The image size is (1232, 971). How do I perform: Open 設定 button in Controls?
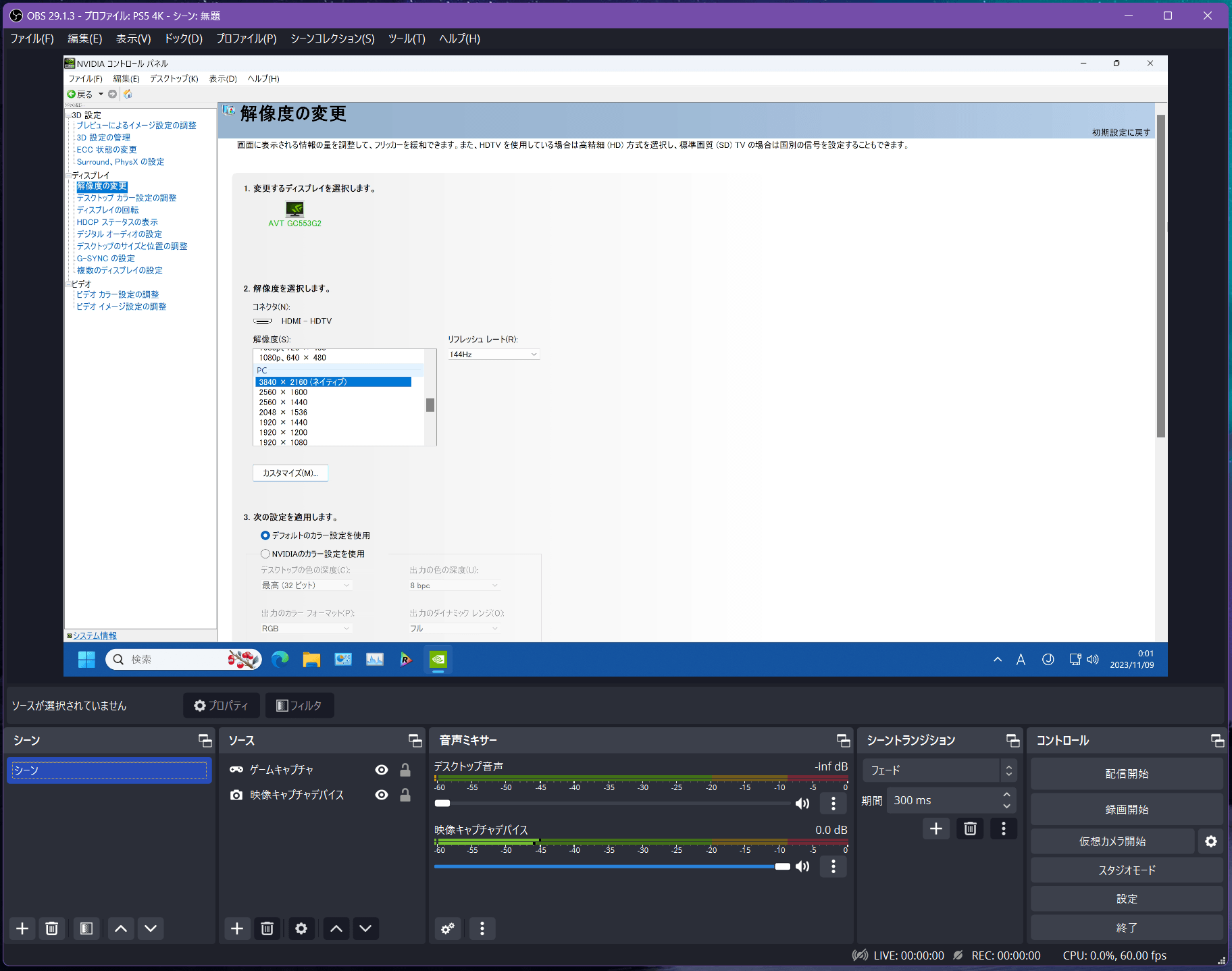(1127, 899)
